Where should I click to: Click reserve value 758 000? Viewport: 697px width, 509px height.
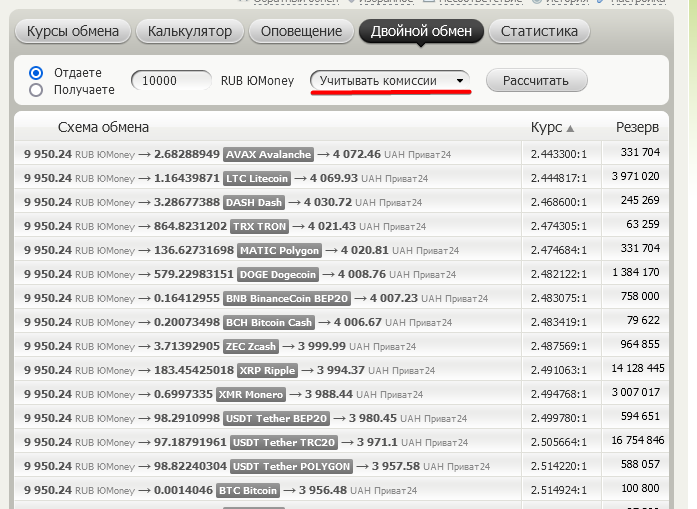640,296
